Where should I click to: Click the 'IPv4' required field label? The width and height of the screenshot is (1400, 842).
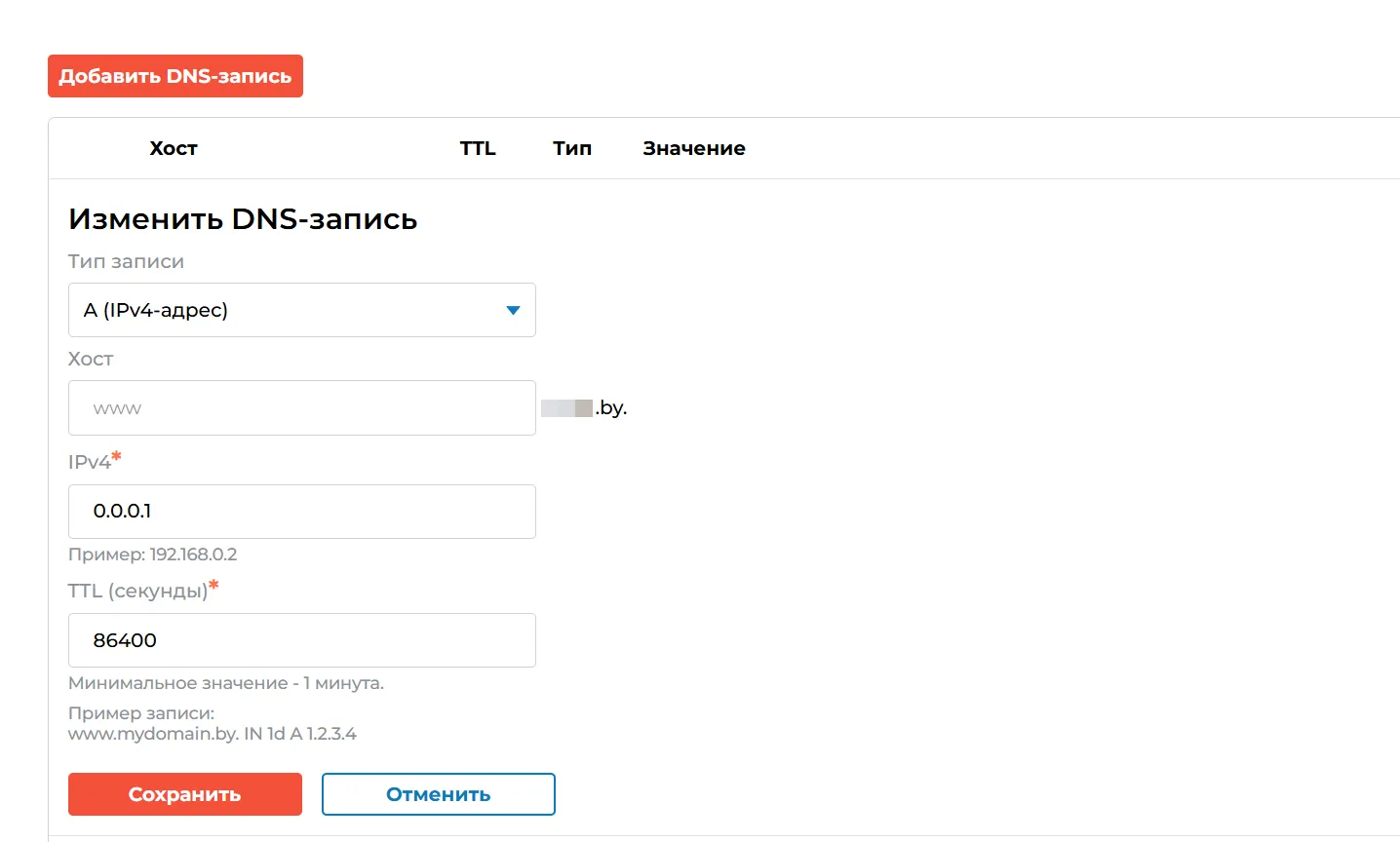pos(90,462)
